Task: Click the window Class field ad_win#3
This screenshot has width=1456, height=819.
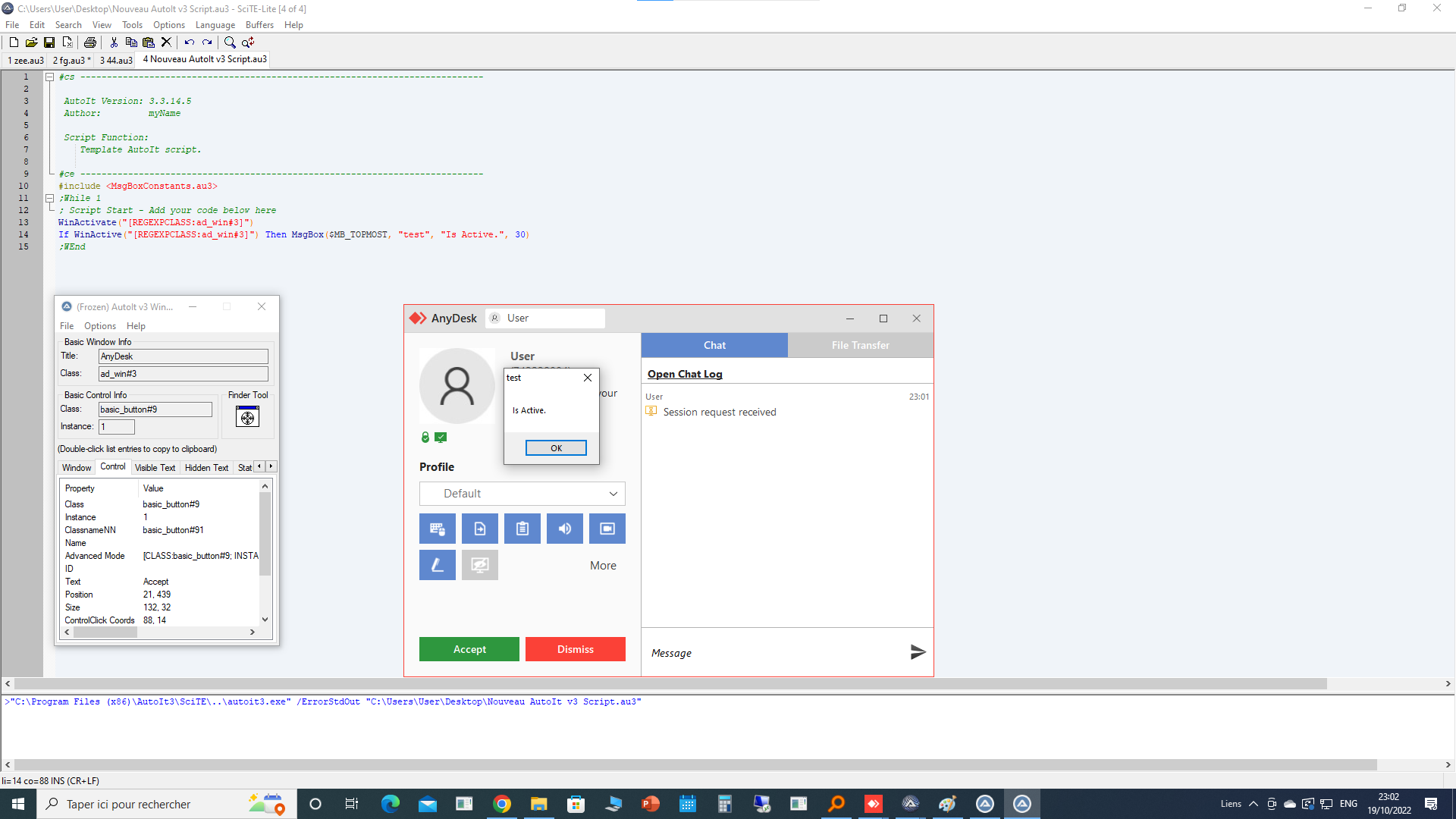Action: pos(184,374)
